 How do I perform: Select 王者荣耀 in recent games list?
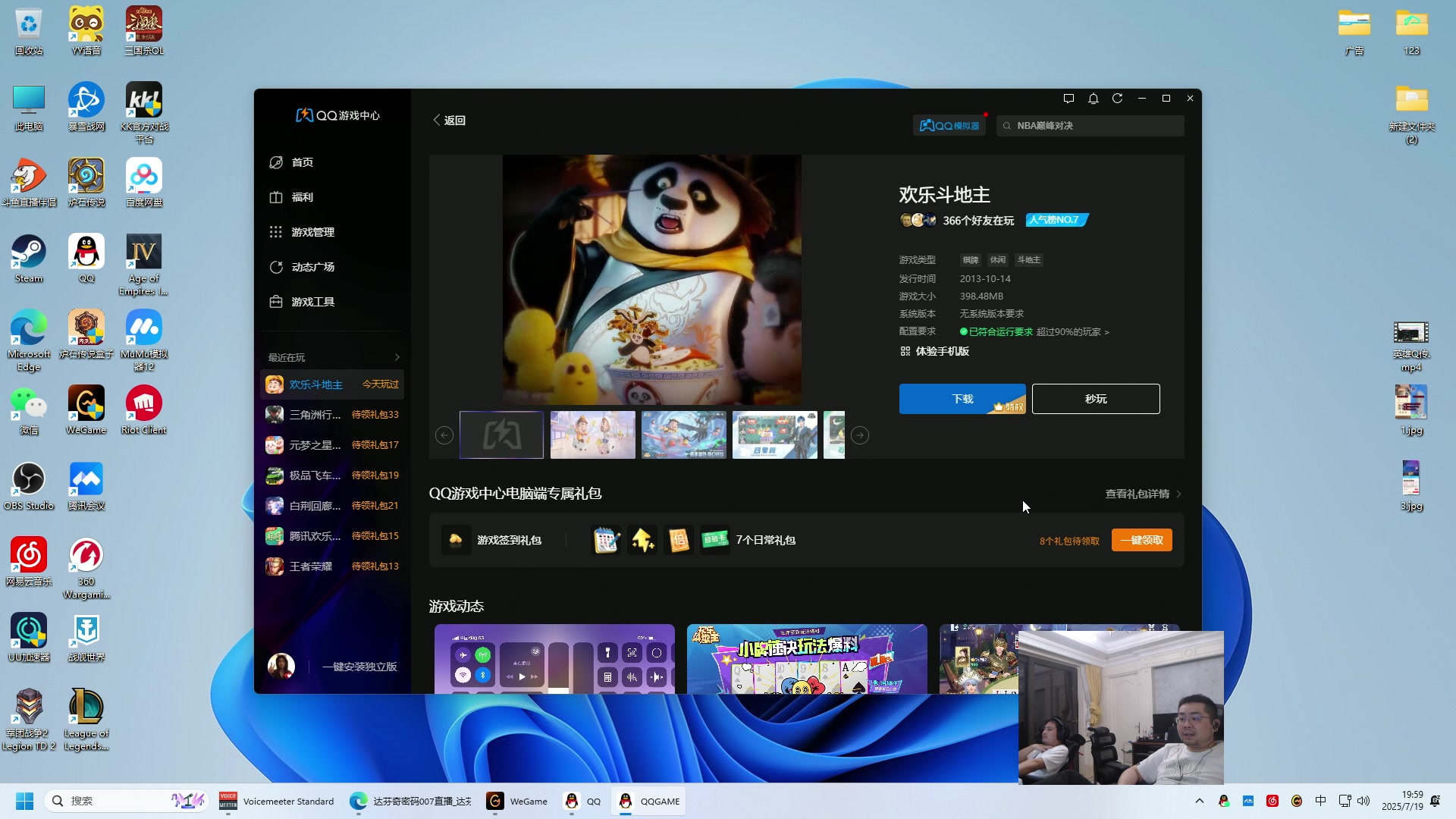tap(332, 566)
